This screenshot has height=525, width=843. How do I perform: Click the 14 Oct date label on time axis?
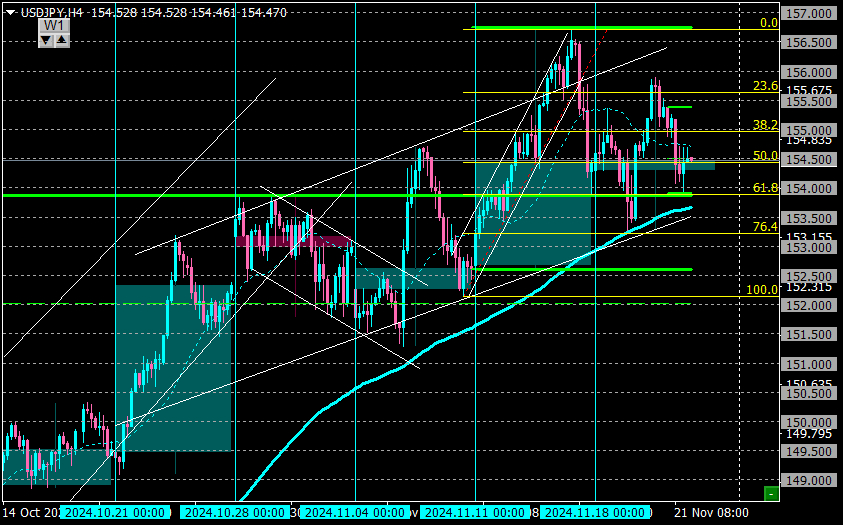coord(30,513)
